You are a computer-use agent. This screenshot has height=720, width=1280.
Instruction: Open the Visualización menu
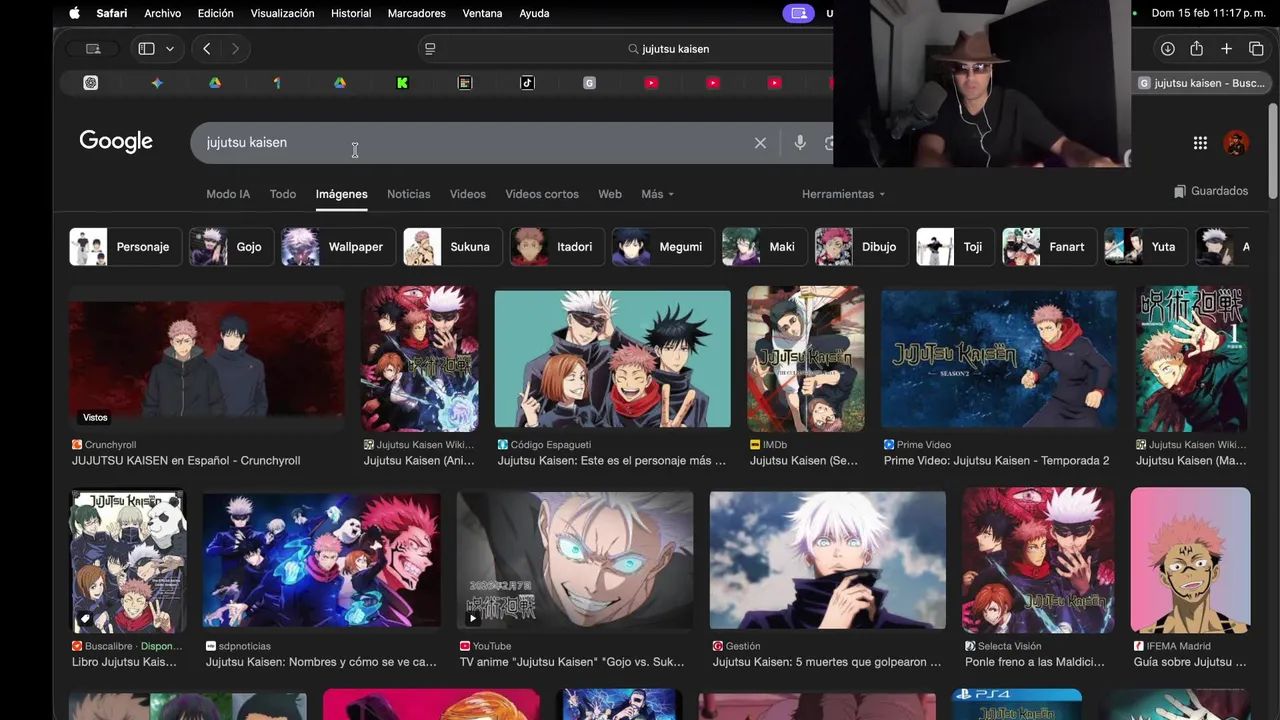[x=282, y=13]
